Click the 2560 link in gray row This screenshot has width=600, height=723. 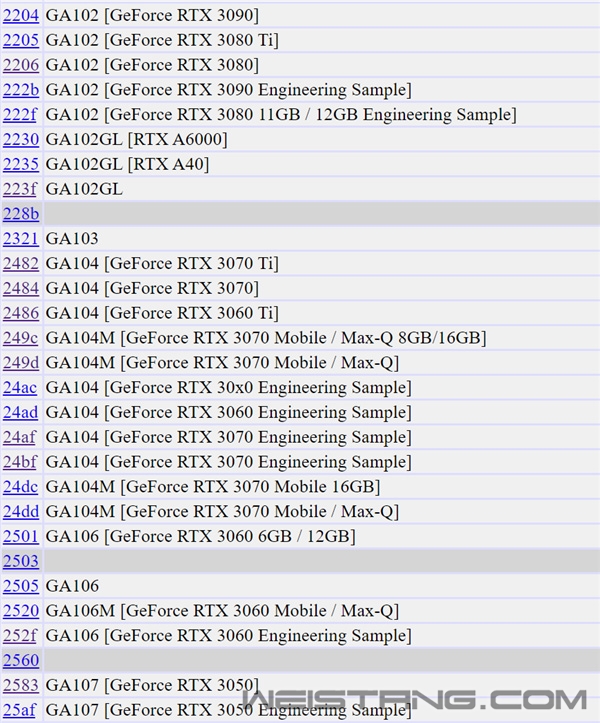pos(20,660)
